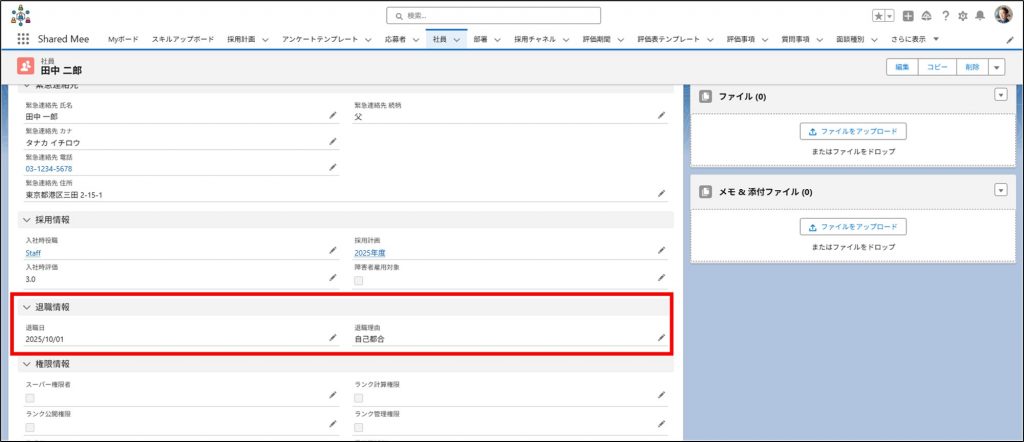1024x442 pixels.
Task: Toggle the ランク計算権限 checkbox
Action: pos(359,397)
